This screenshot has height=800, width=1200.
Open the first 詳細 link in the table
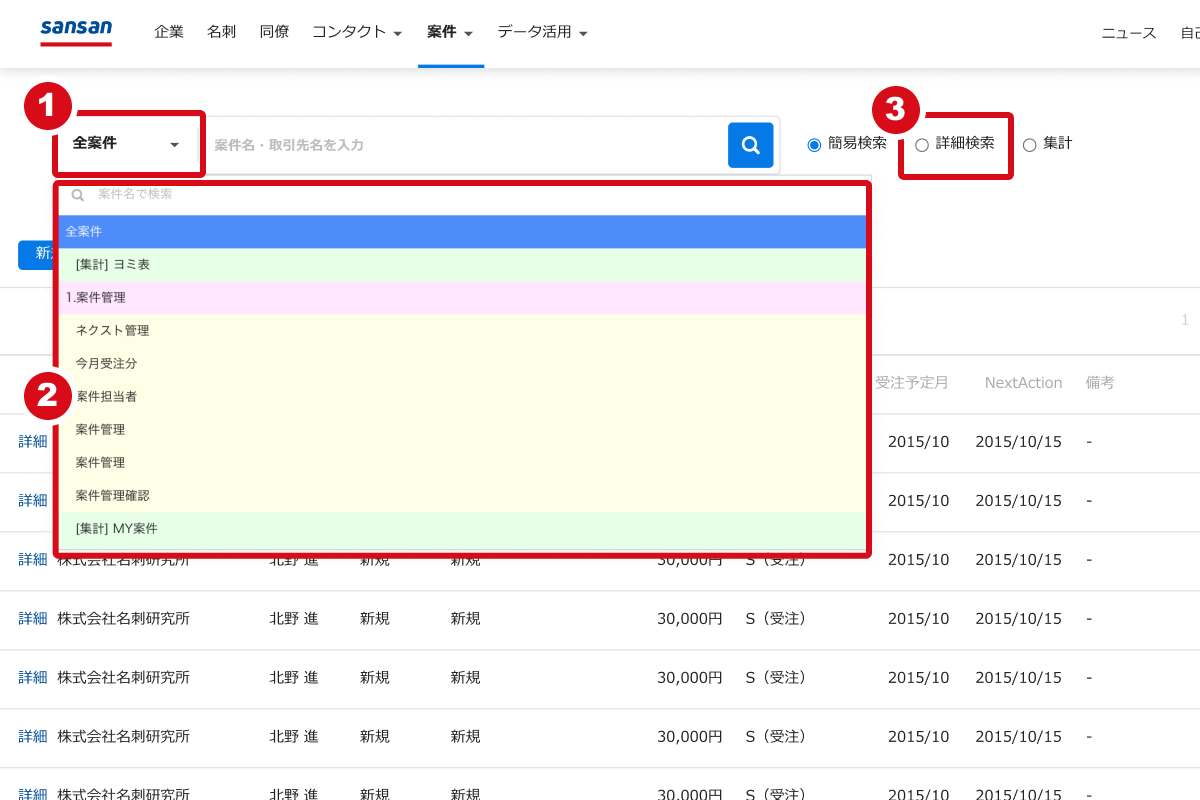point(32,441)
